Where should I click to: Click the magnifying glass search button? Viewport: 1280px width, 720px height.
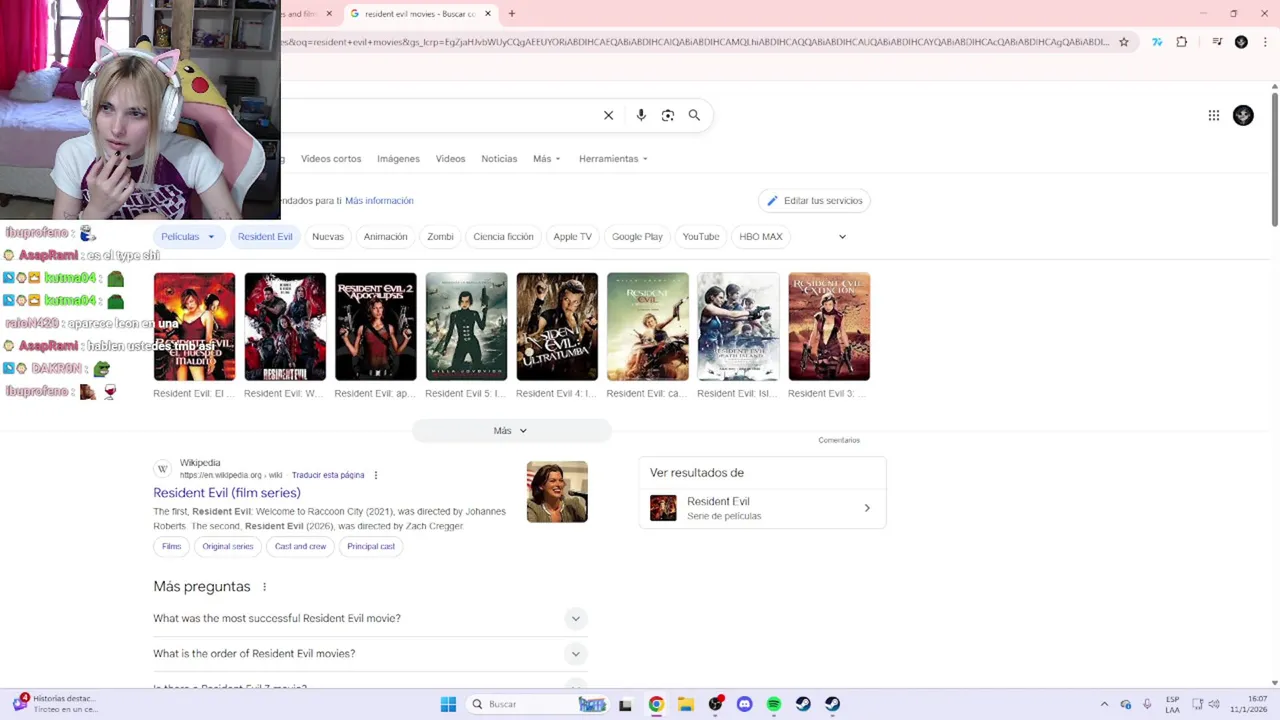click(694, 115)
